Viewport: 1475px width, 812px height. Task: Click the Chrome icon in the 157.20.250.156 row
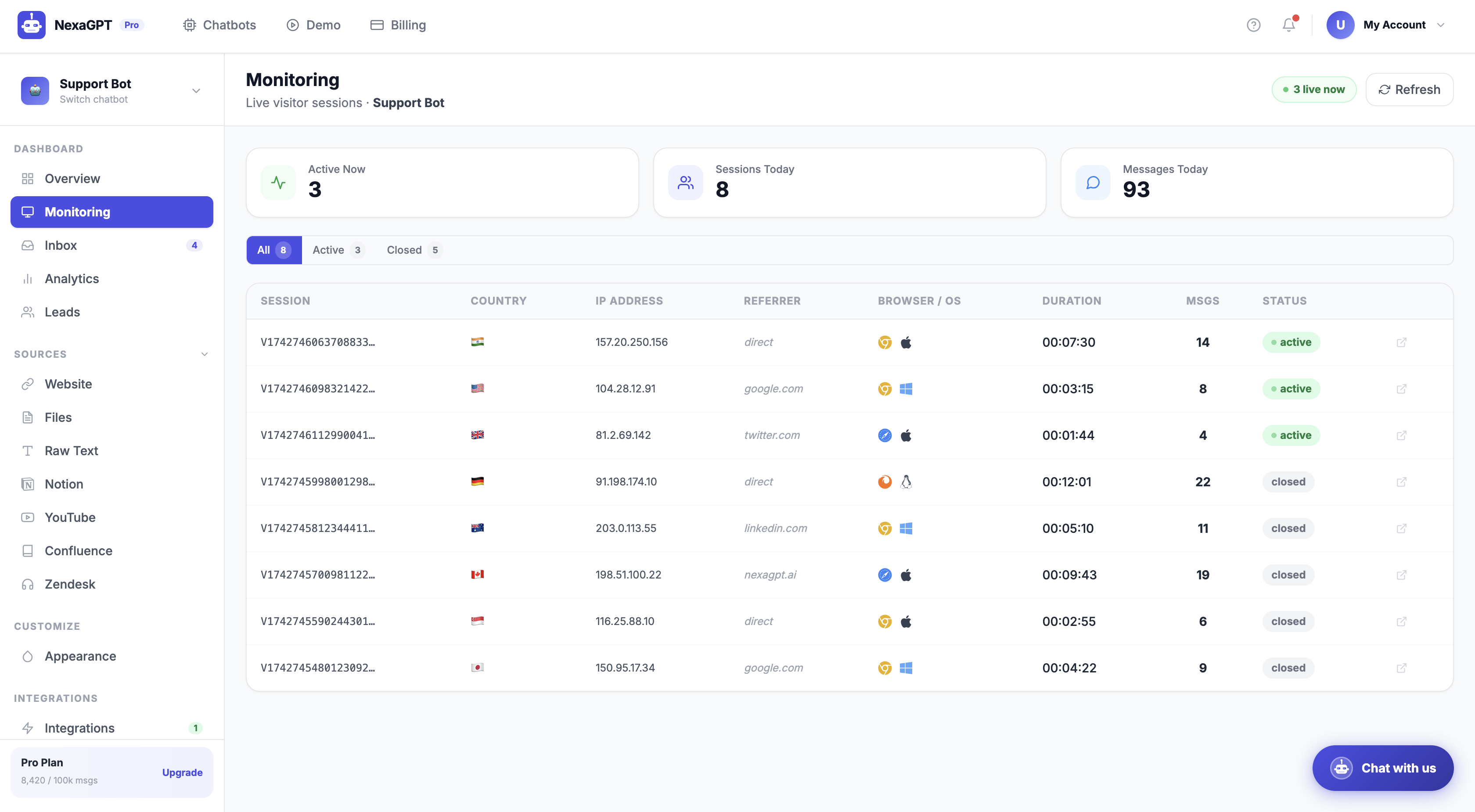885,342
